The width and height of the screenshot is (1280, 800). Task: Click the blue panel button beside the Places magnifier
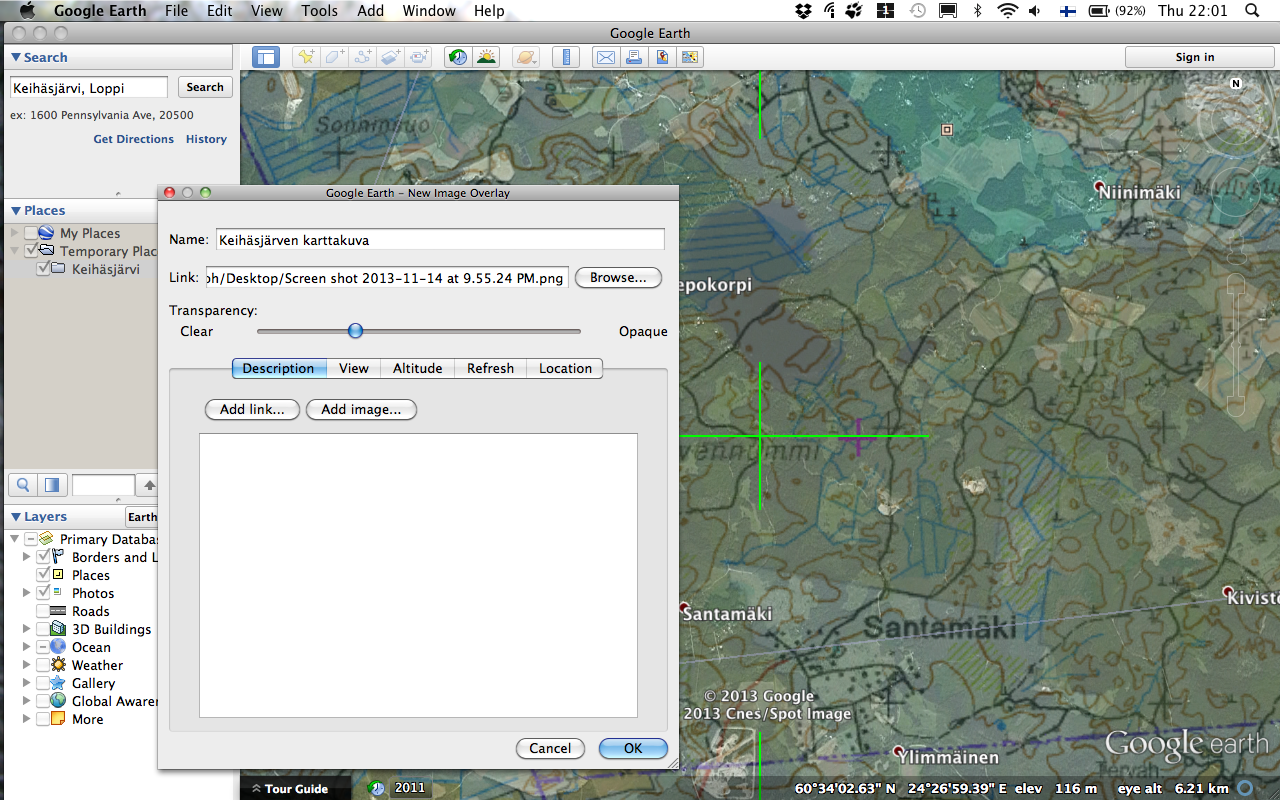point(52,485)
